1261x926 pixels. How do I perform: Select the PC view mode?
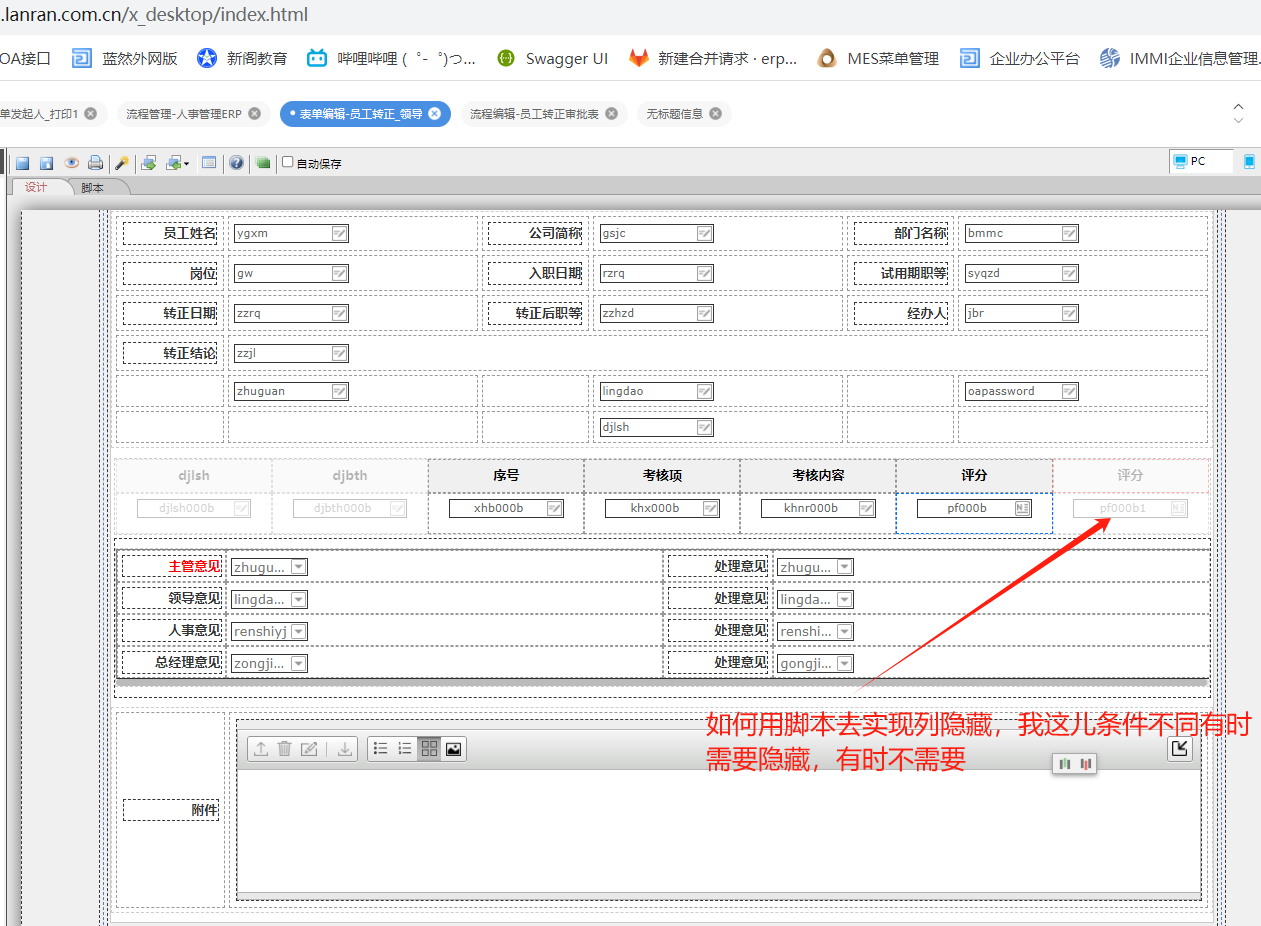[x=1200, y=161]
